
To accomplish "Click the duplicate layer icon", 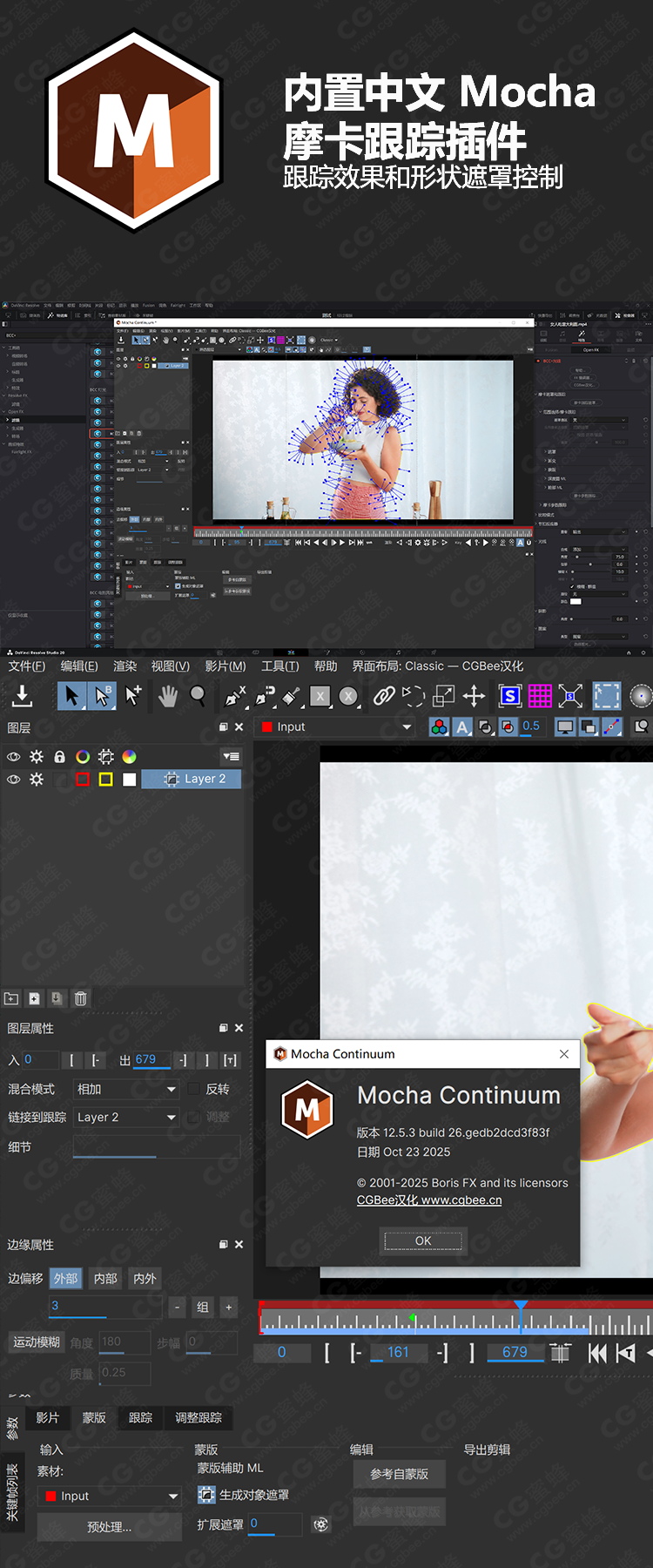I will [x=57, y=998].
